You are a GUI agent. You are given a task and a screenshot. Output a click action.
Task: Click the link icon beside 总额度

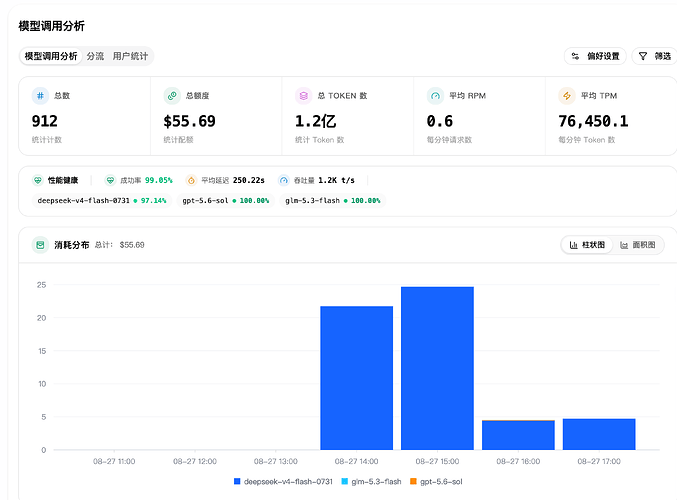pos(172,95)
